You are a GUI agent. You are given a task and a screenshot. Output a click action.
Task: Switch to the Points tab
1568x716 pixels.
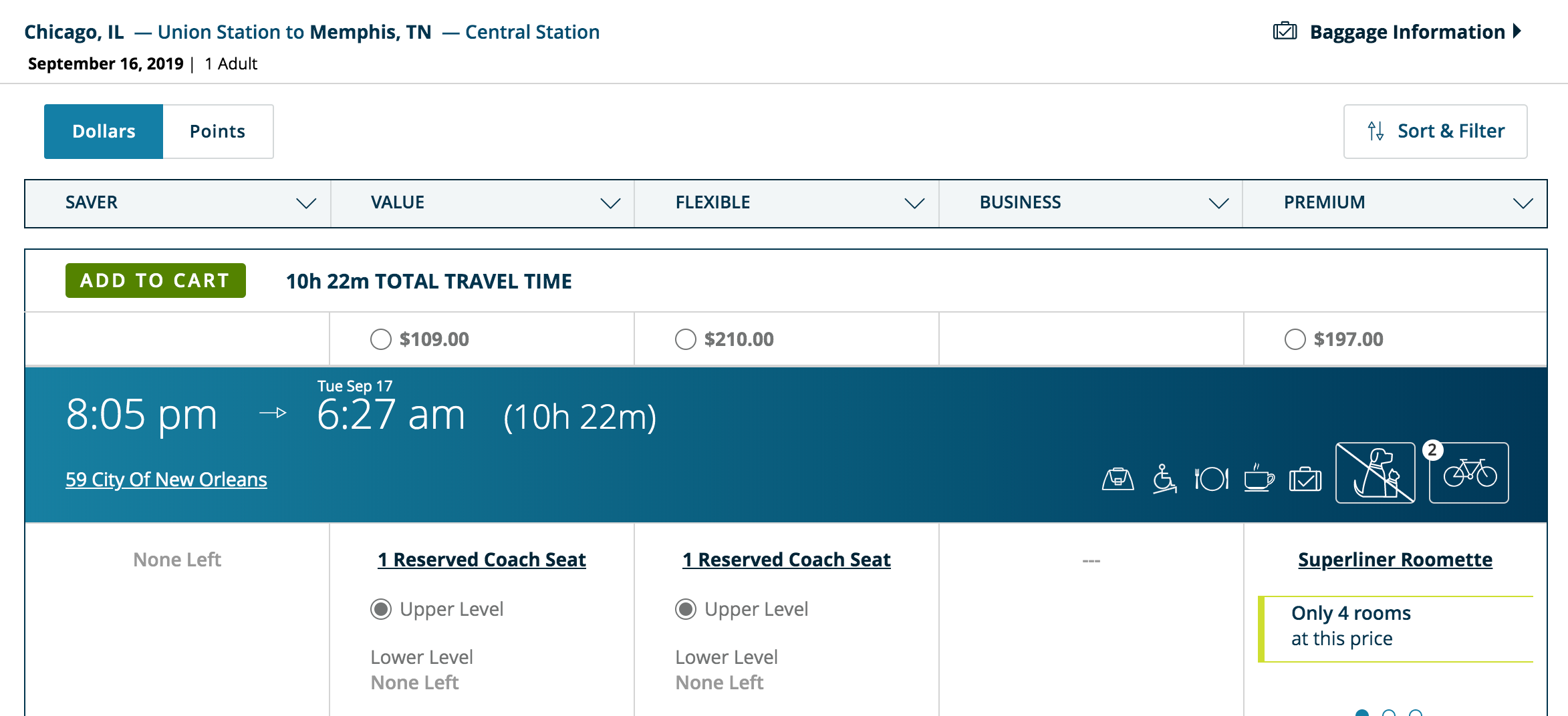[x=217, y=132]
